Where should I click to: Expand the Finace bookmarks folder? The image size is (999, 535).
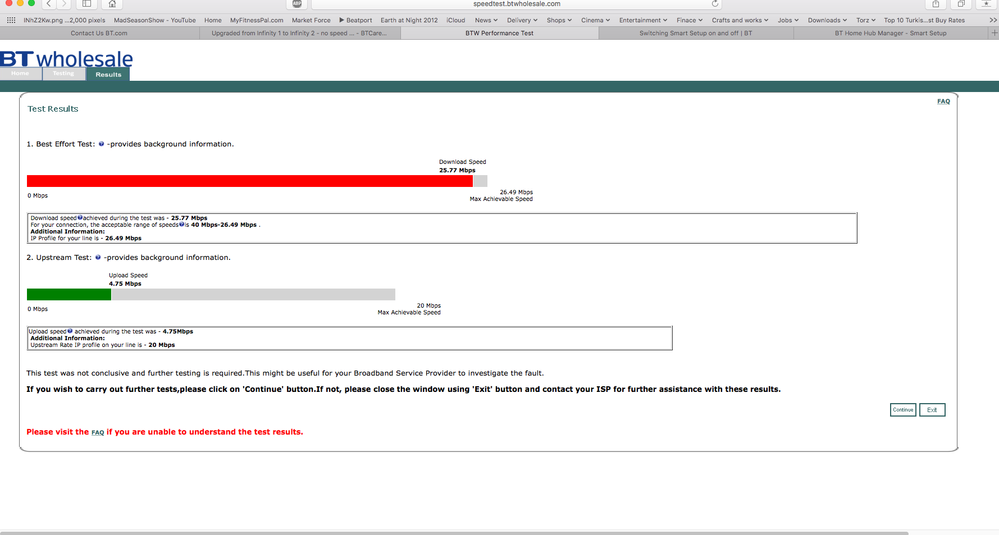point(689,20)
